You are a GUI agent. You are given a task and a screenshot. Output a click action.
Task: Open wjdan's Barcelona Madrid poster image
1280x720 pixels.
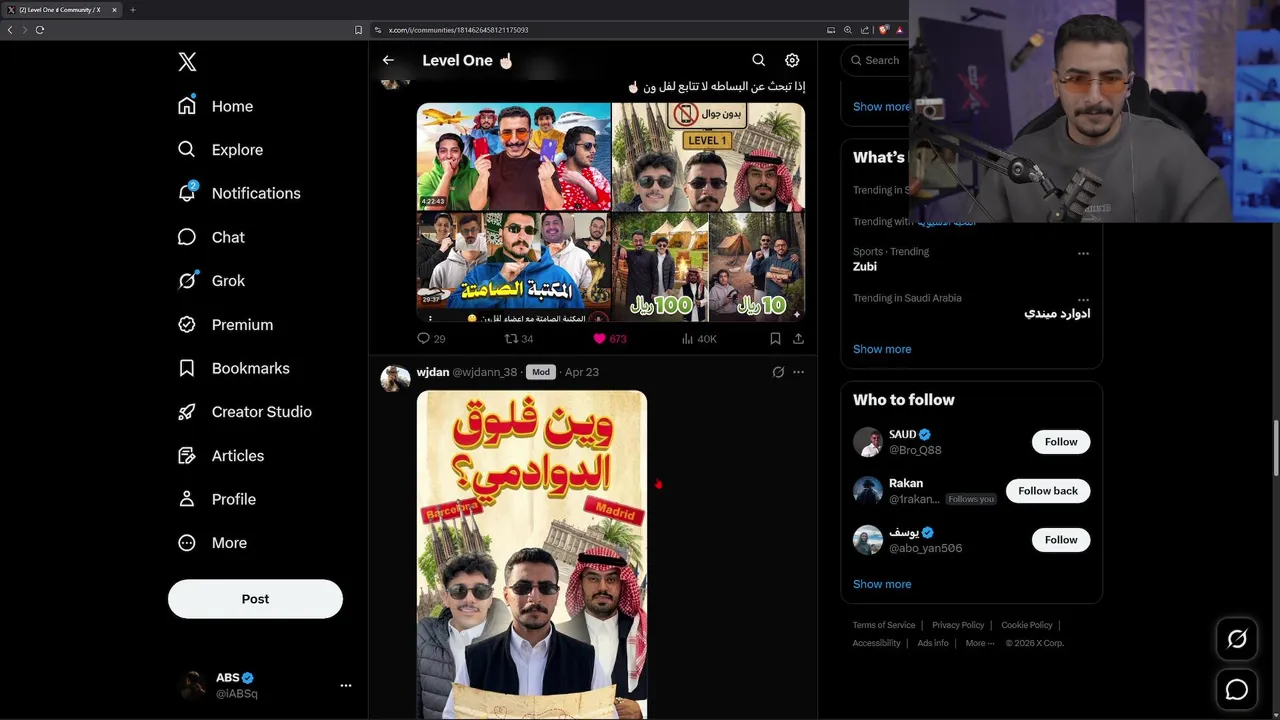point(532,554)
